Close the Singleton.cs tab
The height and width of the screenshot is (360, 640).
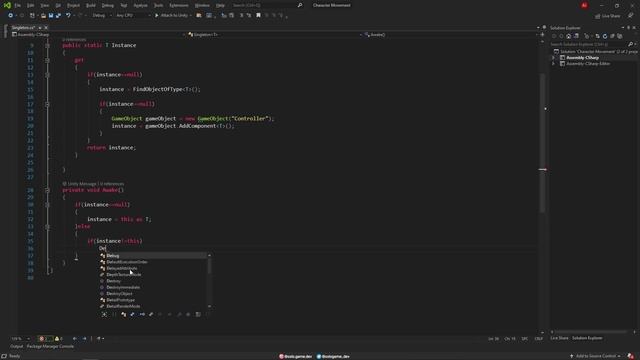click(x=46, y=28)
